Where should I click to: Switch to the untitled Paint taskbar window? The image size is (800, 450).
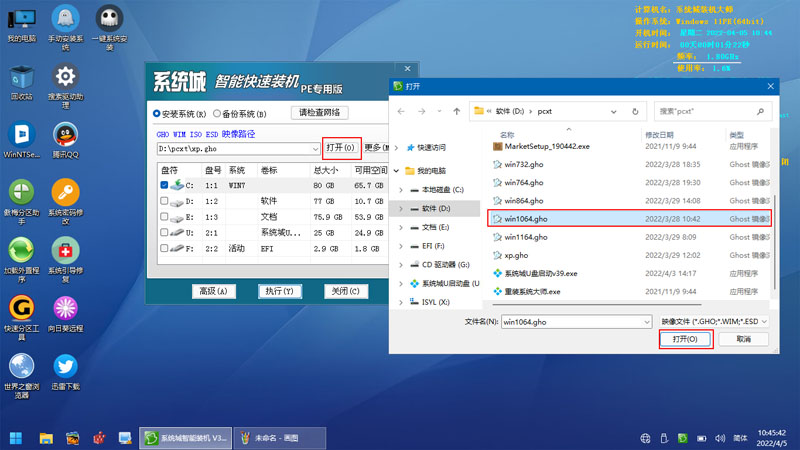tap(280, 438)
